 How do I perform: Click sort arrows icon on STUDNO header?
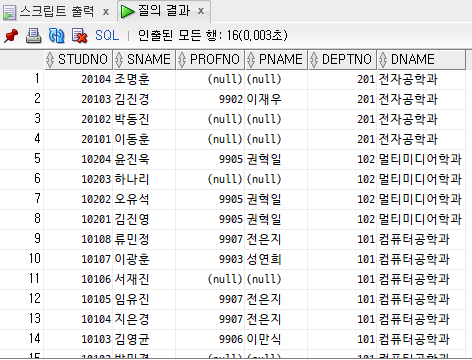[x=50, y=60]
